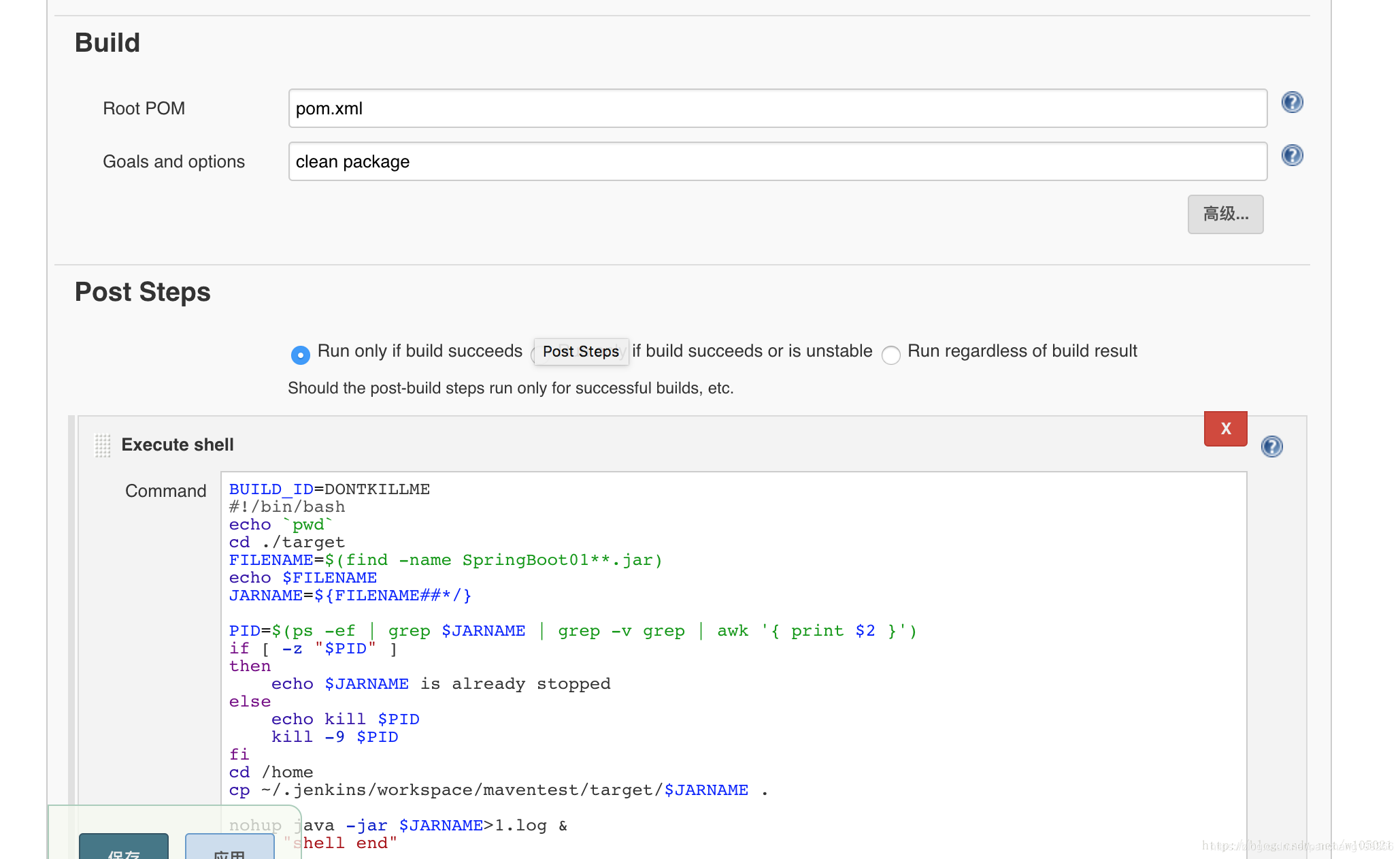The width and height of the screenshot is (1400, 859).
Task: Click the Execute shell section title
Action: [x=178, y=444]
